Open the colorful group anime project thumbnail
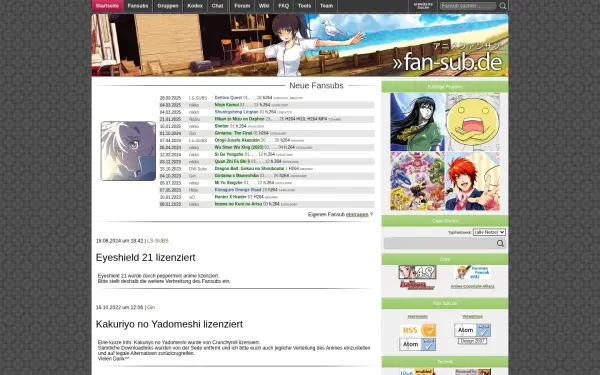 tap(417, 181)
